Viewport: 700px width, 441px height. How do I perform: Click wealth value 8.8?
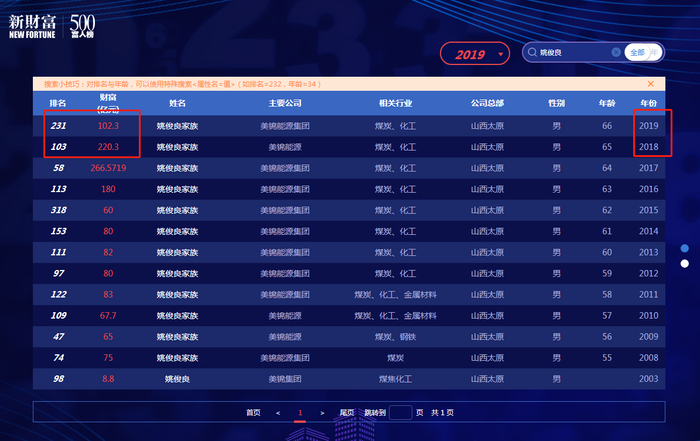click(108, 379)
